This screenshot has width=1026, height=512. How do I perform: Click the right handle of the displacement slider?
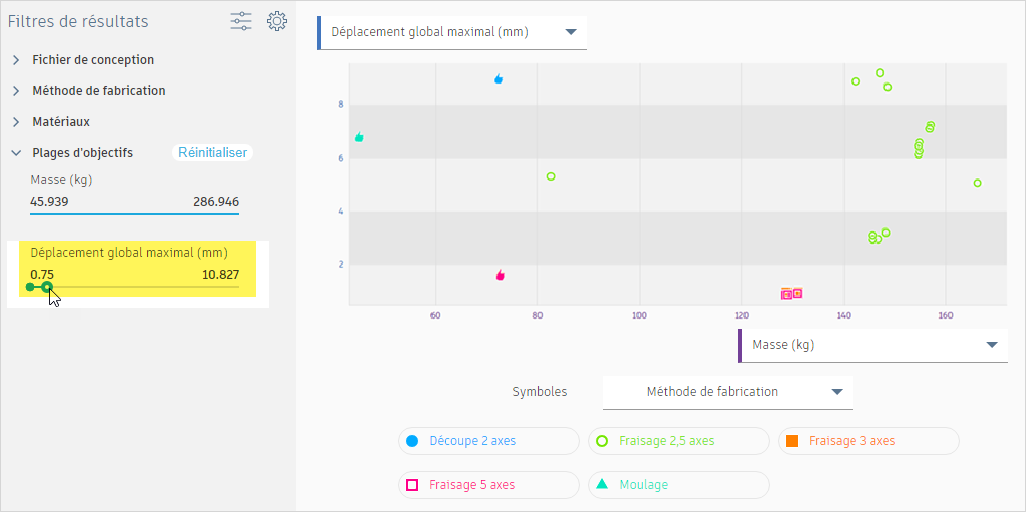(x=46, y=287)
